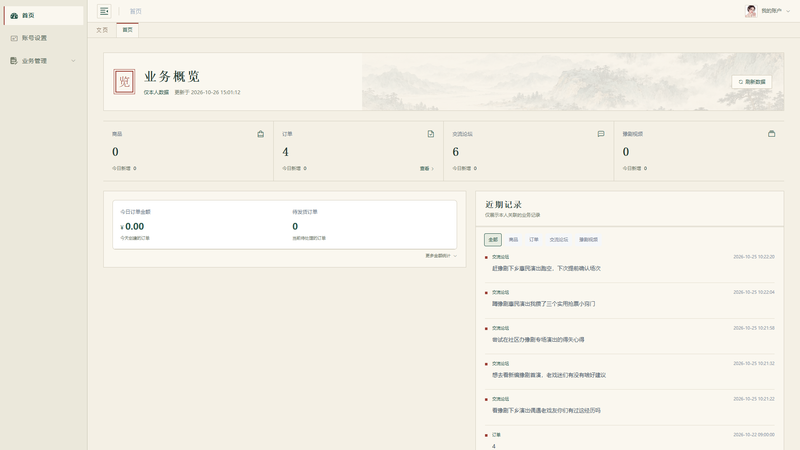Click the 待发货订单 count value
This screenshot has height=450, width=800.
[295, 227]
